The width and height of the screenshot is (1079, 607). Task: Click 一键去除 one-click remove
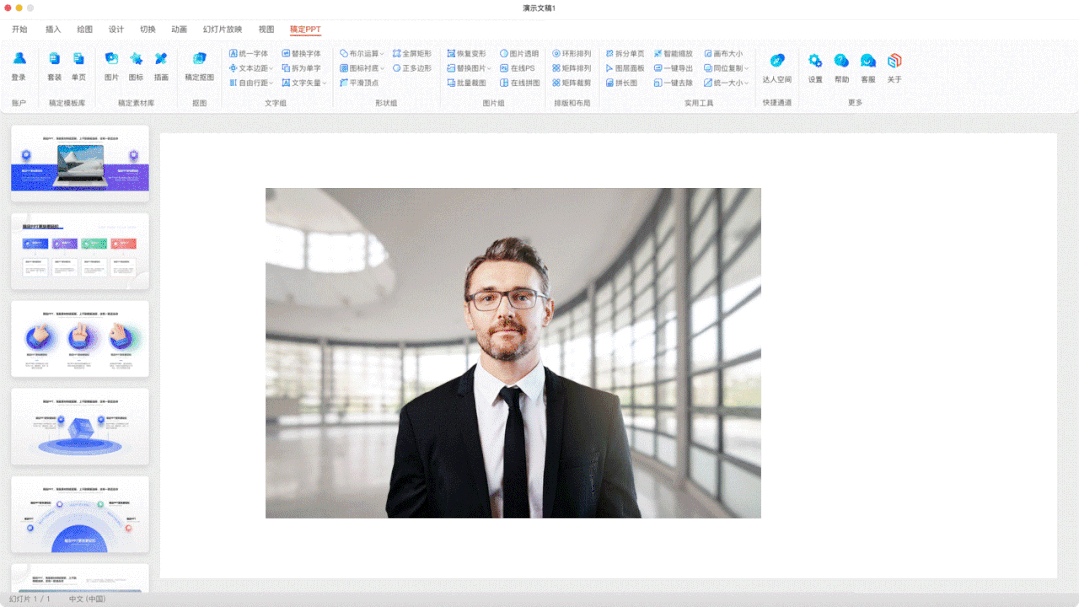click(x=674, y=83)
